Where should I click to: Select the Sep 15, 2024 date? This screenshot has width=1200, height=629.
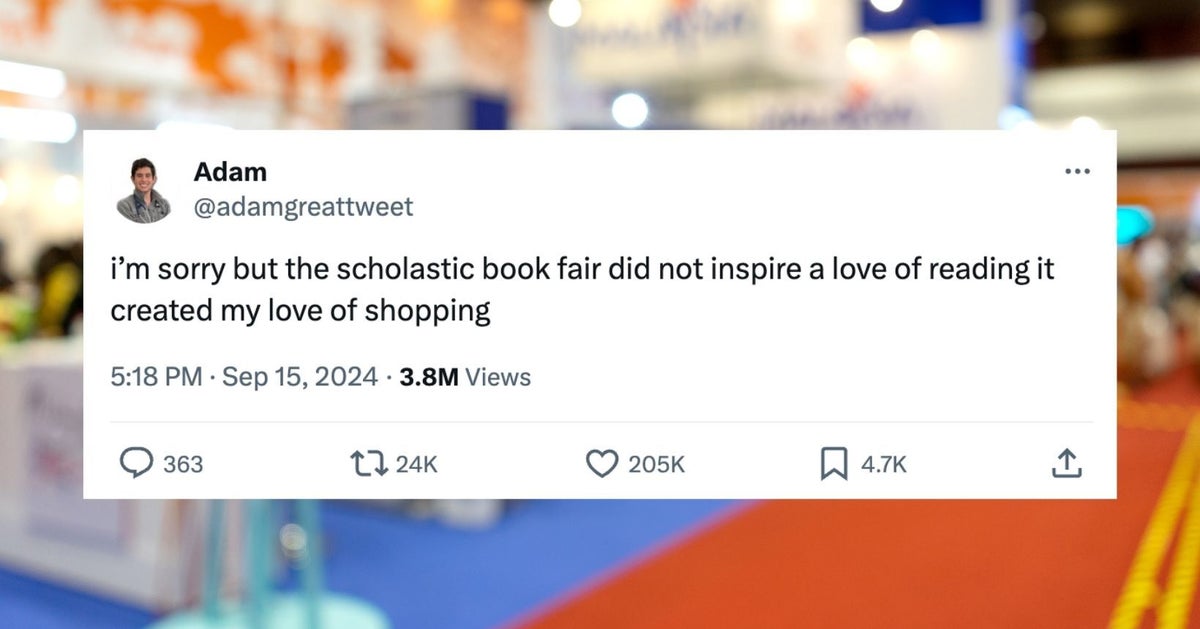(300, 377)
